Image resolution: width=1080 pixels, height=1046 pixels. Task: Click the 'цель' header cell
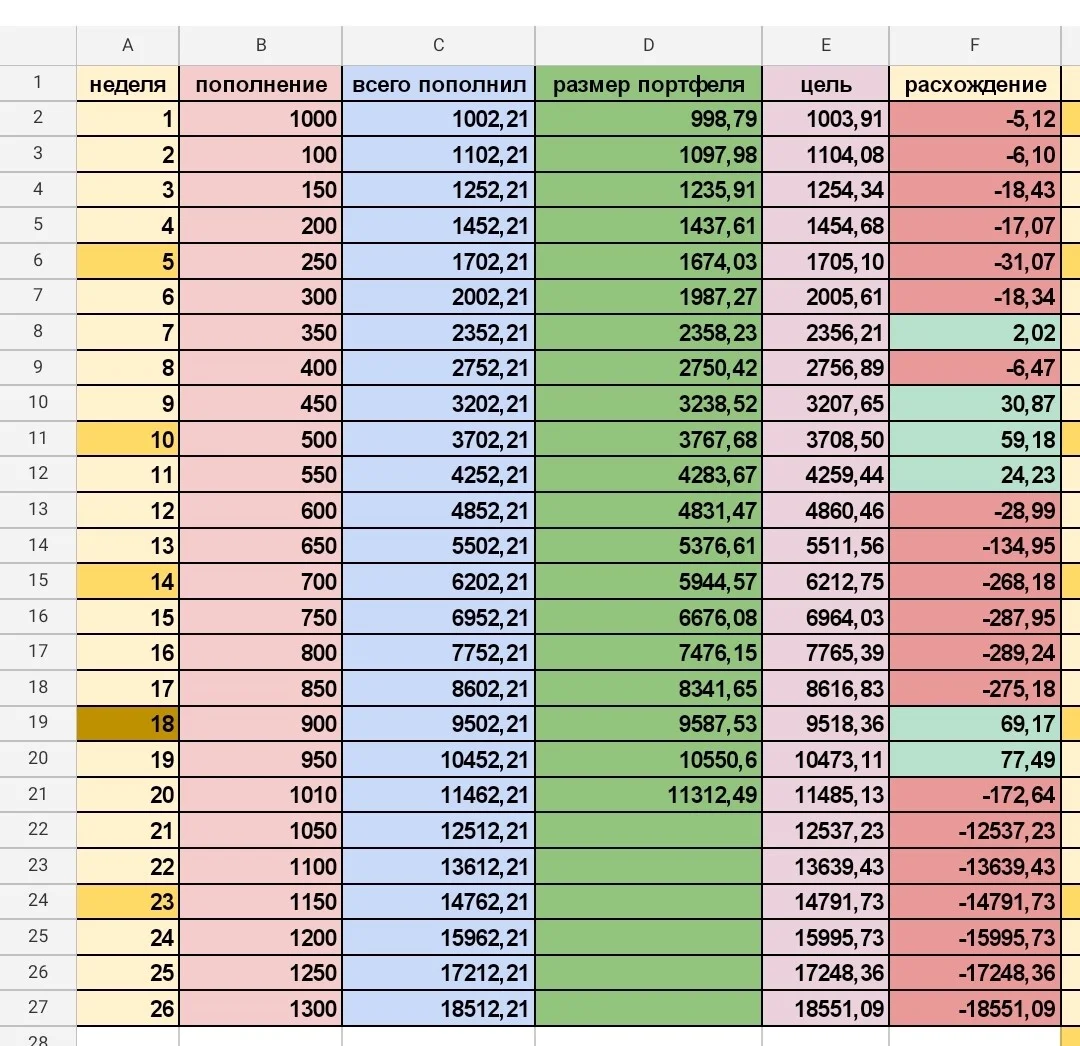[825, 84]
